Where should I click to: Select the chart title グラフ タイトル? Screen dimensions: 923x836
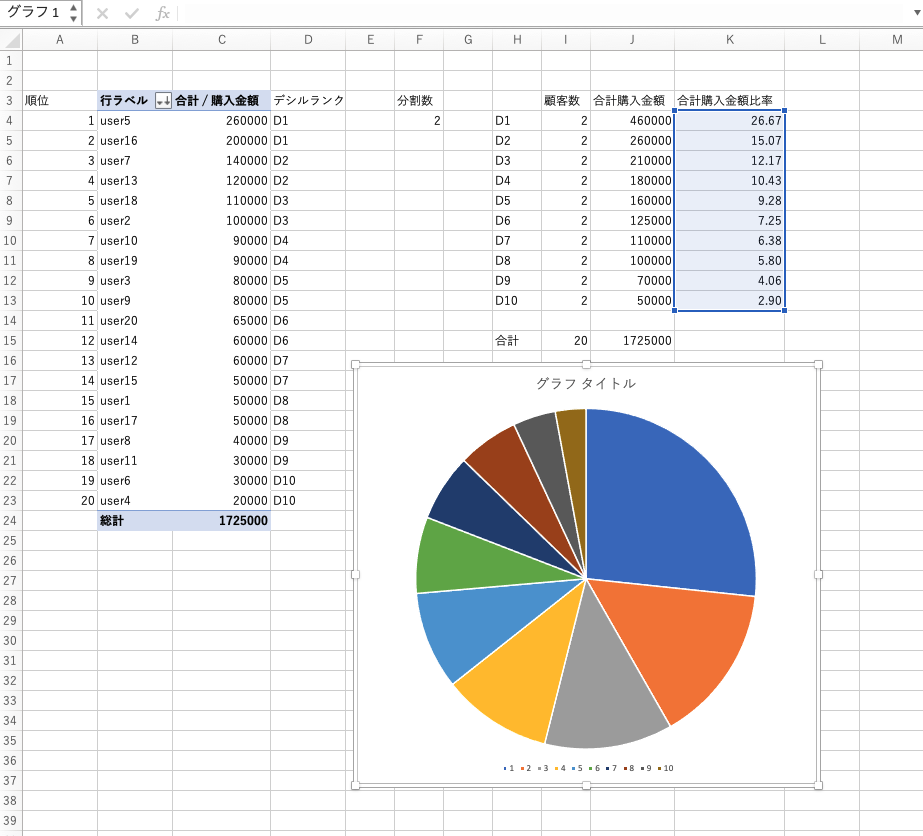(x=586, y=383)
